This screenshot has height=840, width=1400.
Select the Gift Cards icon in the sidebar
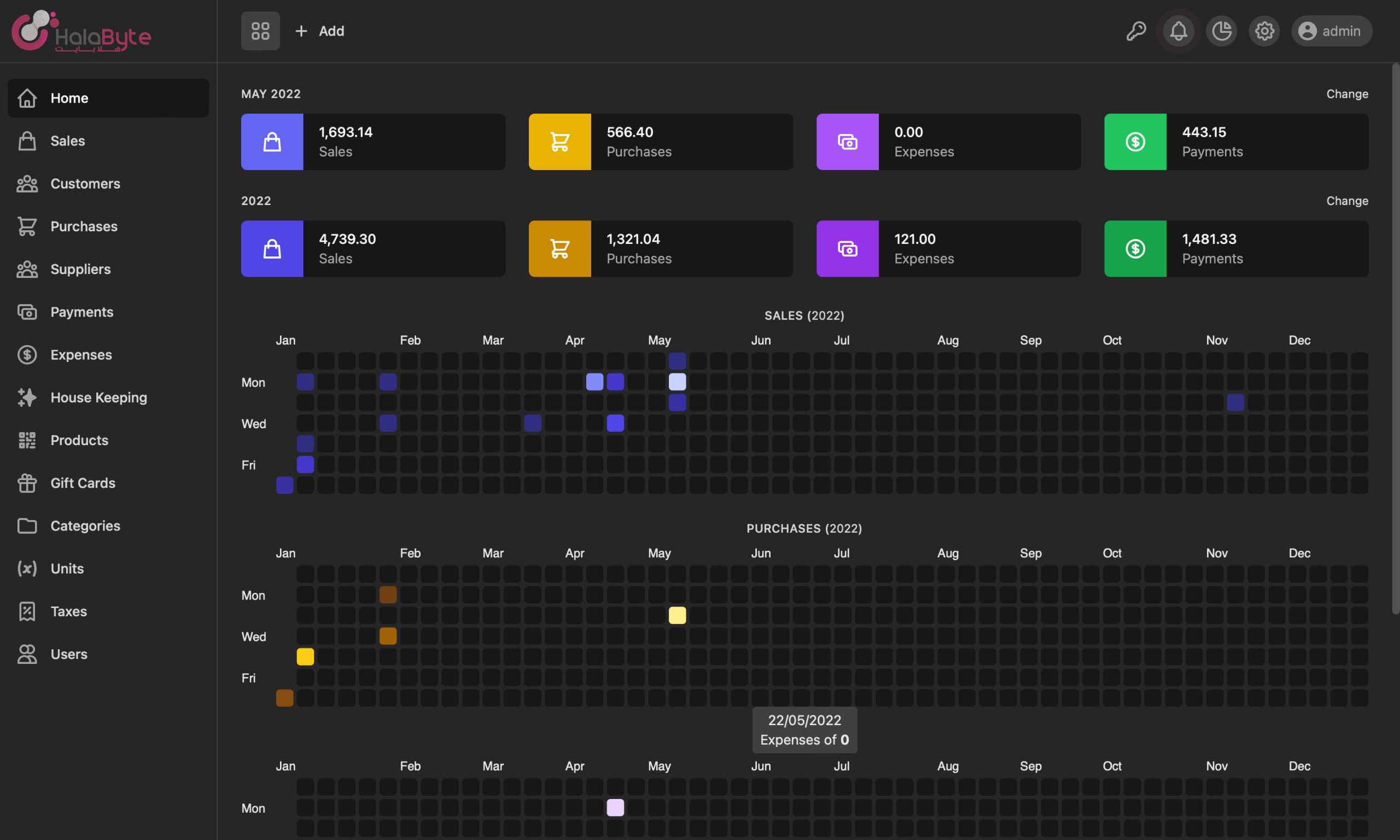(x=27, y=483)
